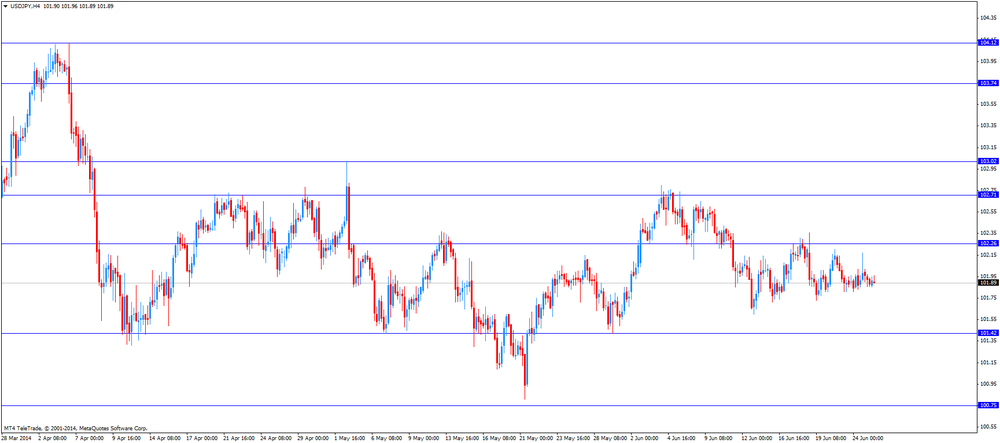1000x443 pixels.
Task: Click the 101.55 price scale value
Action: click(988, 319)
